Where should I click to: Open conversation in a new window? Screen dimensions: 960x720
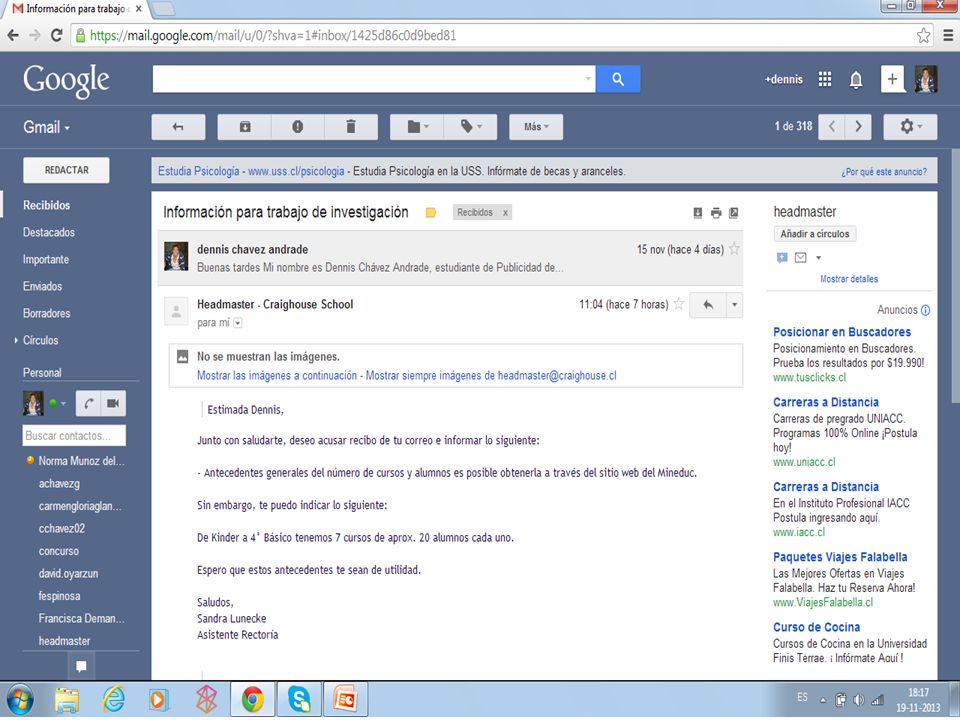coord(733,212)
